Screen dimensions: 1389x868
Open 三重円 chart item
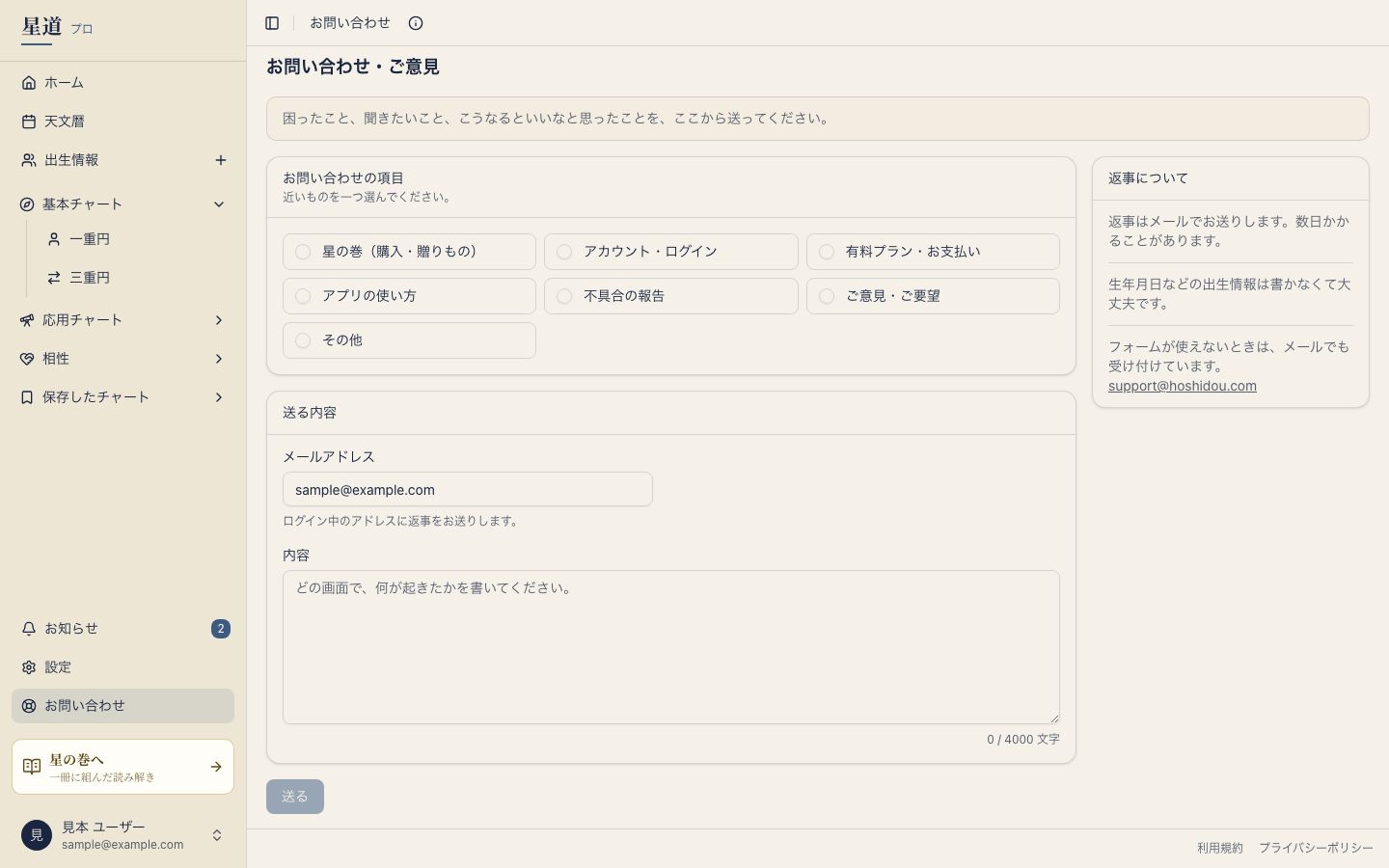134,278
